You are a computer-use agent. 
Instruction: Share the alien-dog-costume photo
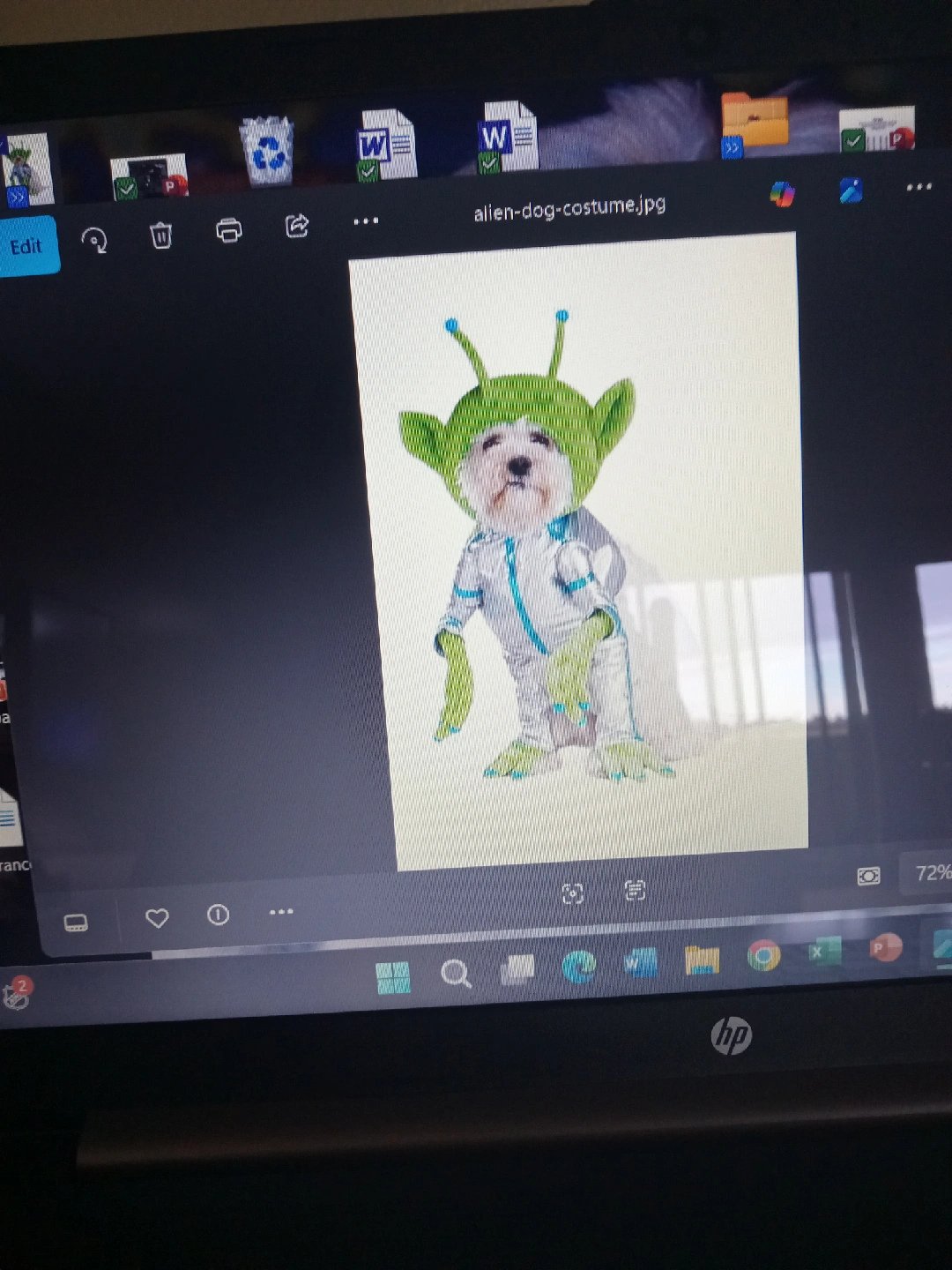click(x=297, y=226)
